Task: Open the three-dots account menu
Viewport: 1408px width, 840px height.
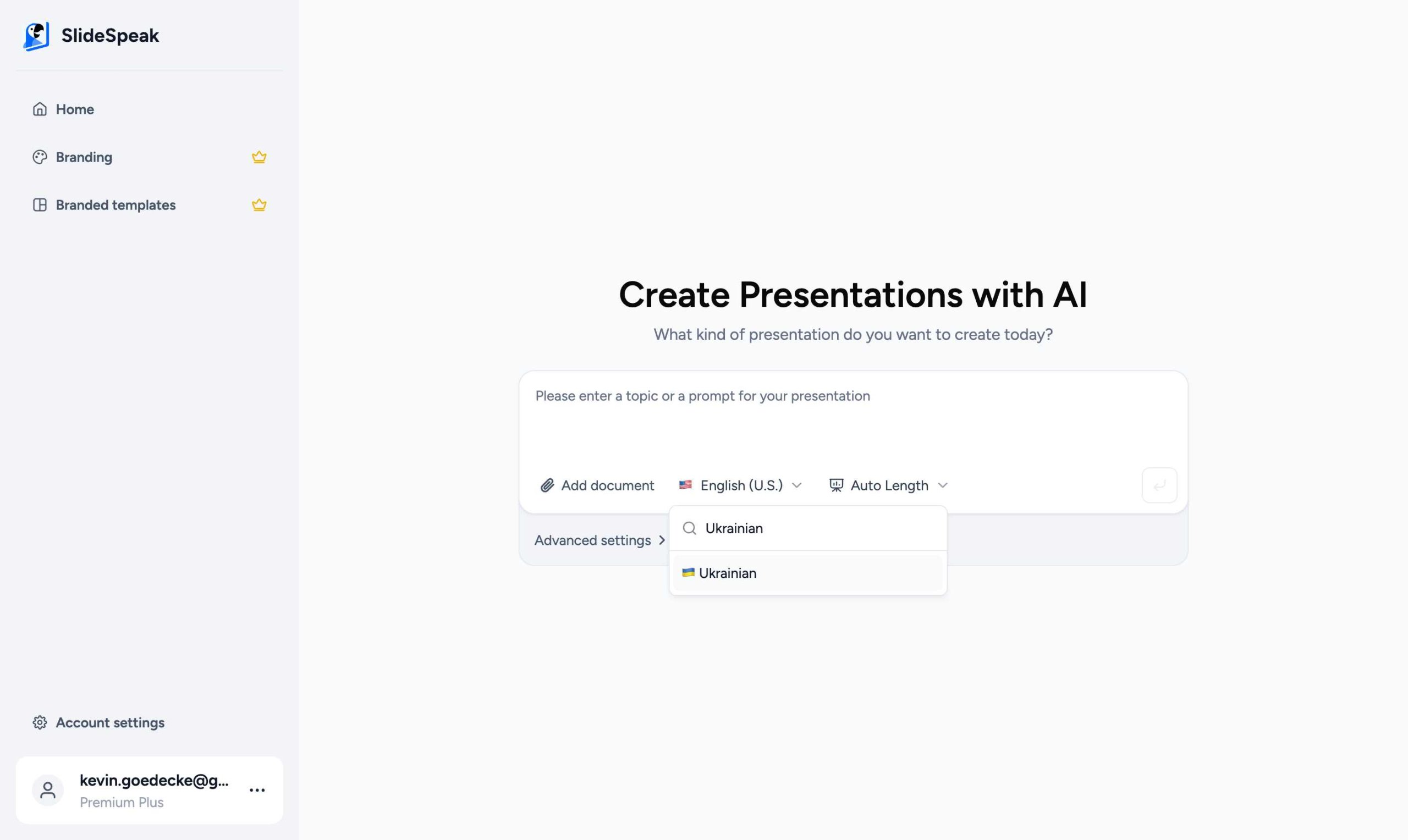Action: pos(257,790)
